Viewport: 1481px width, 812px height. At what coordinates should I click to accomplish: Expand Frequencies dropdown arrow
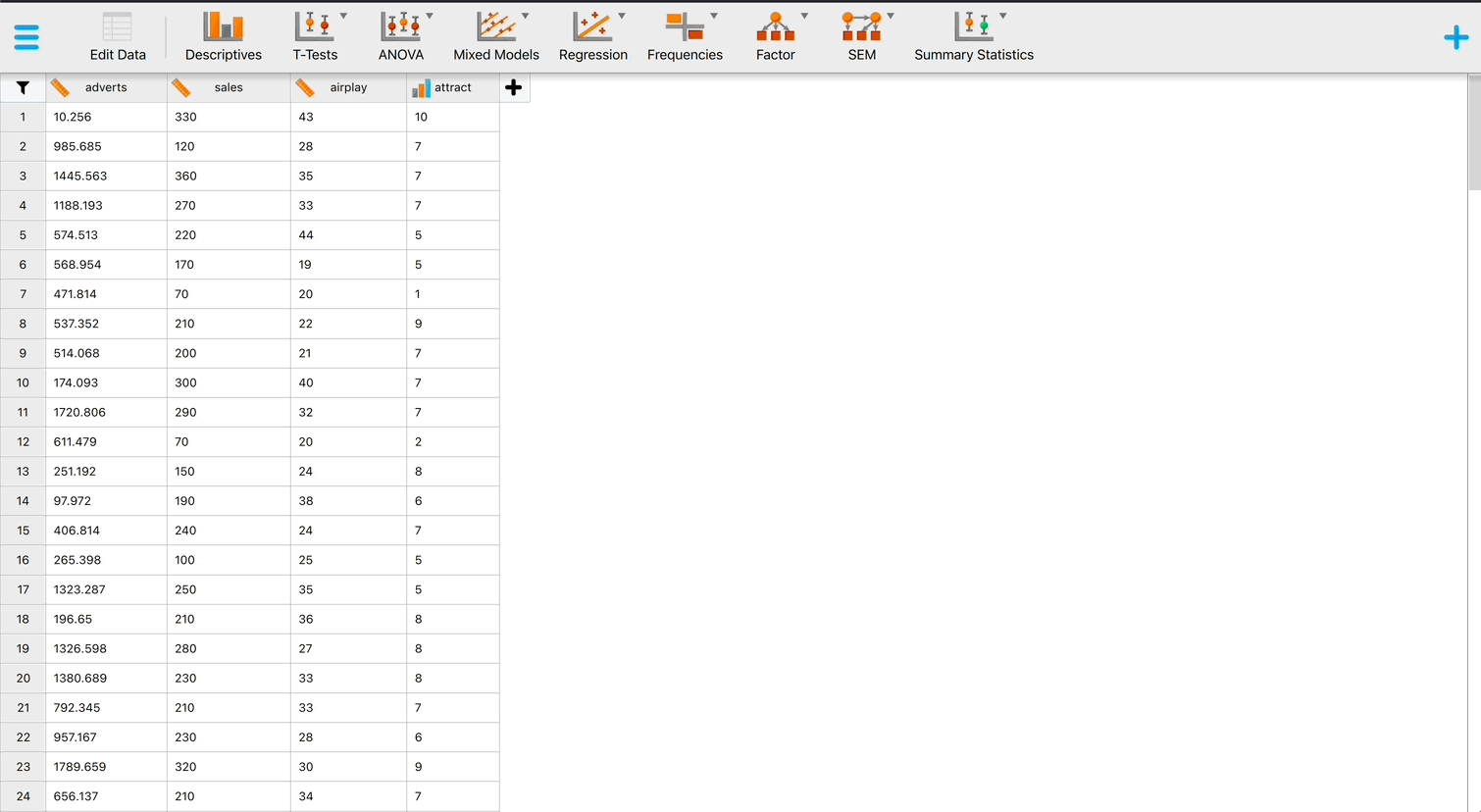(x=714, y=16)
